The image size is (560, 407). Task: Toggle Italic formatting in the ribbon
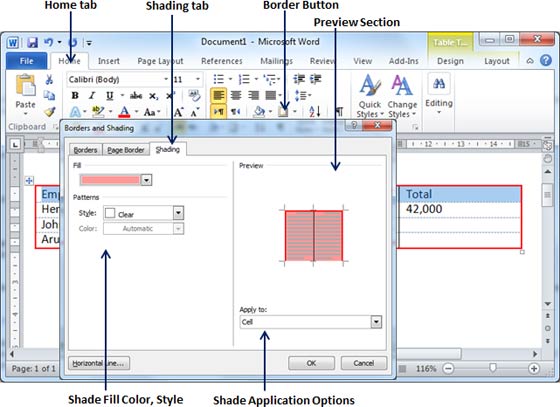(92, 96)
